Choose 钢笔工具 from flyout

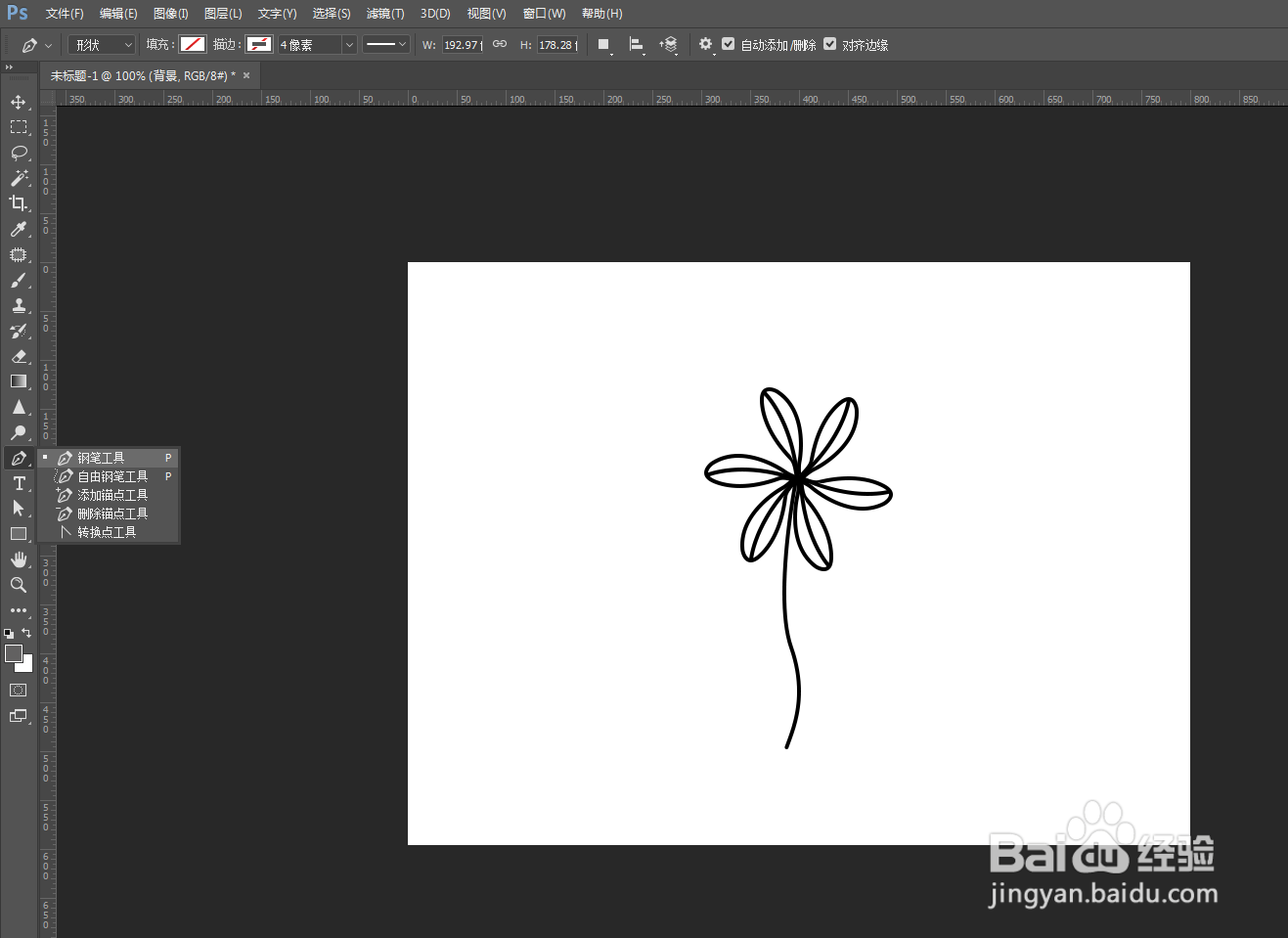point(110,458)
